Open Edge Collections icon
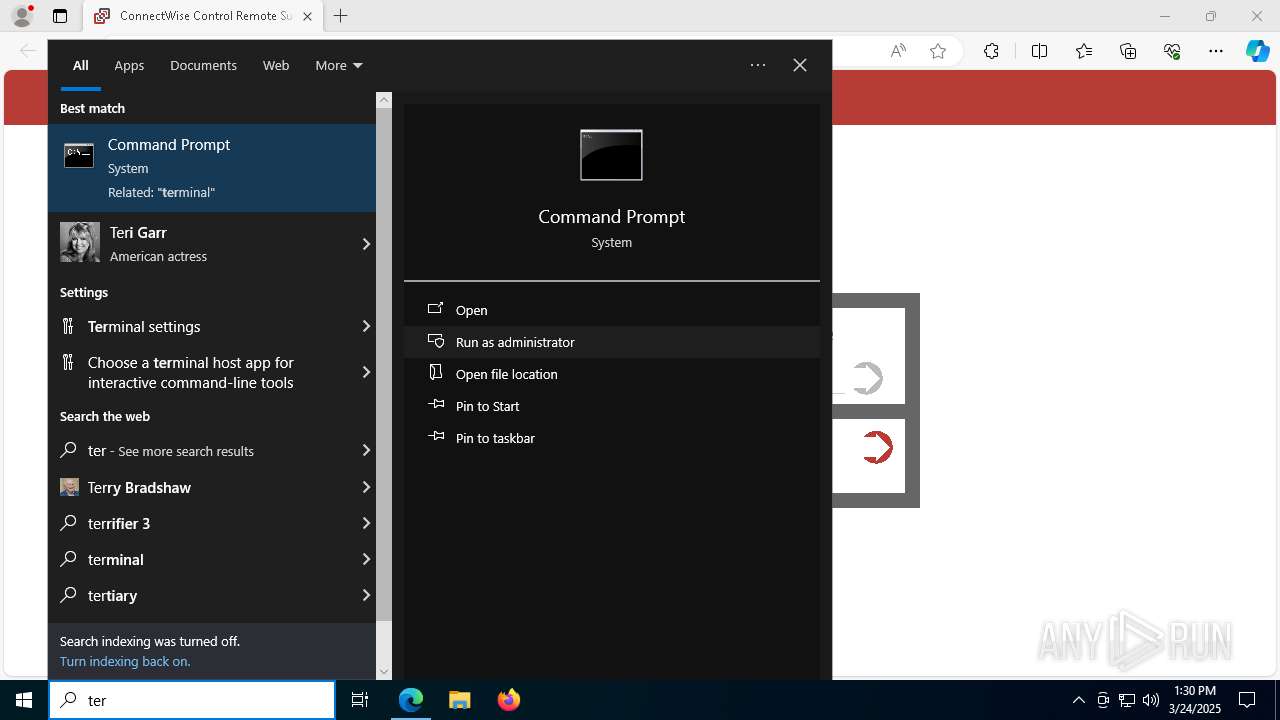The image size is (1280, 720). 1128,51
